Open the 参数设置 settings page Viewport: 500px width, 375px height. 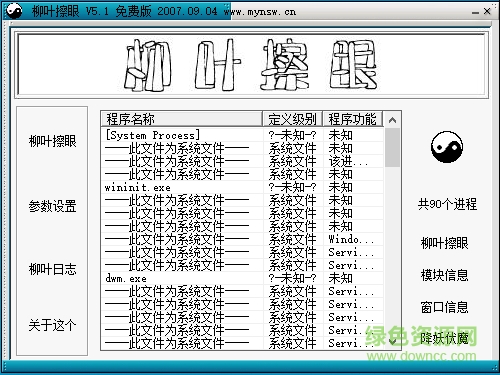pos(52,206)
